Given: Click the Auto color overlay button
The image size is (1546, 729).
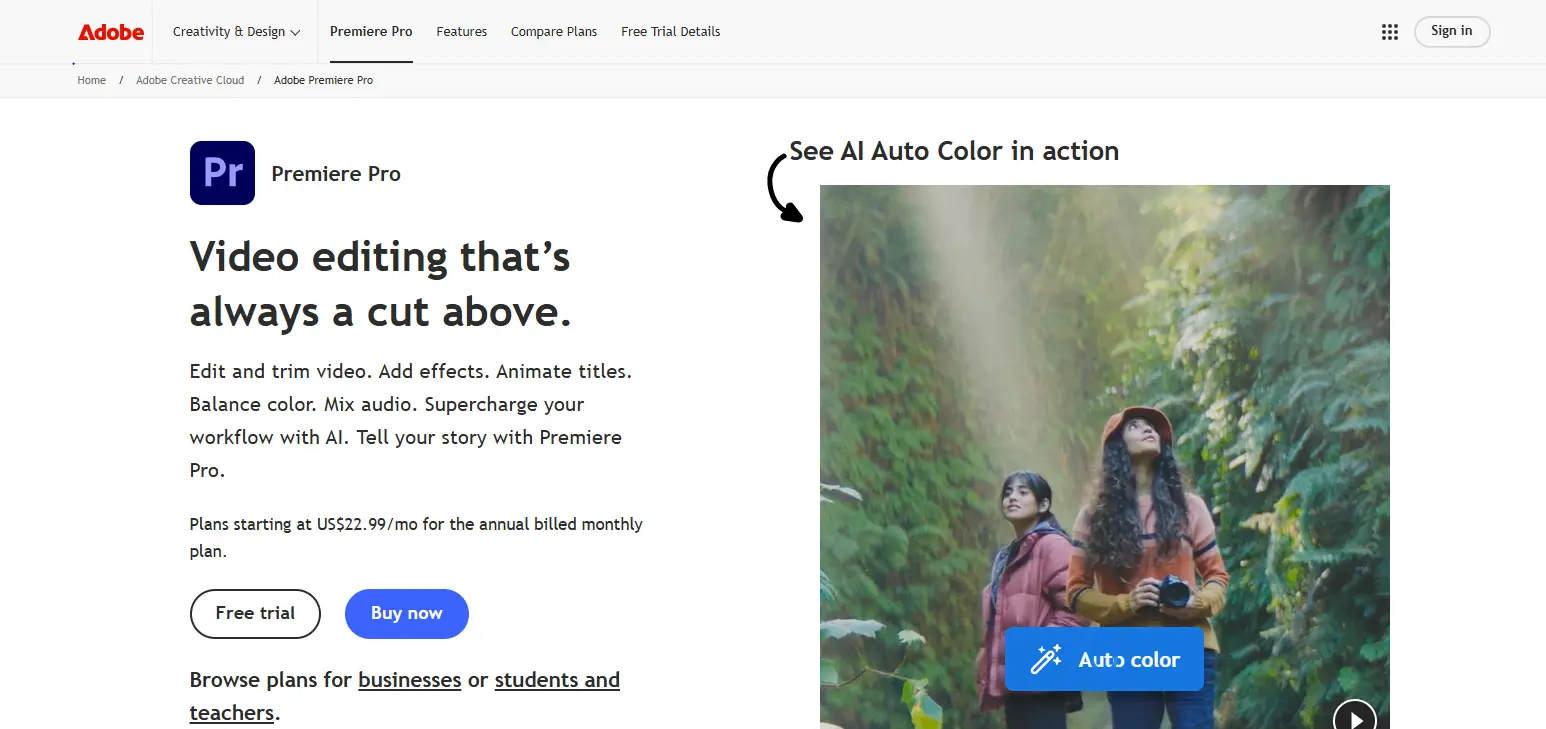Looking at the screenshot, I should 1104,658.
